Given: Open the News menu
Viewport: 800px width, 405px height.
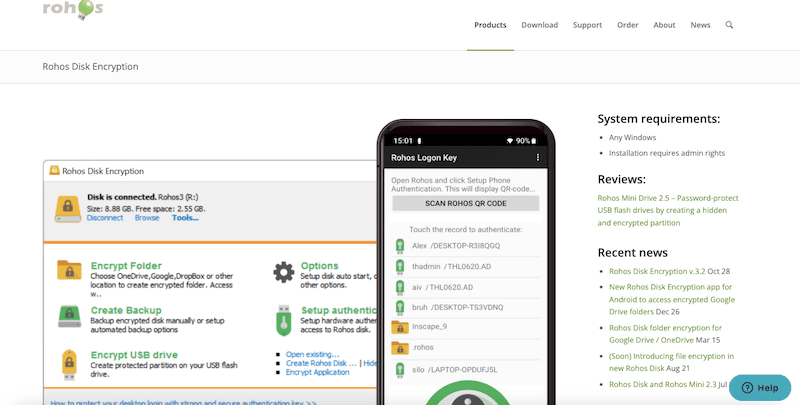Looking at the screenshot, I should (701, 25).
